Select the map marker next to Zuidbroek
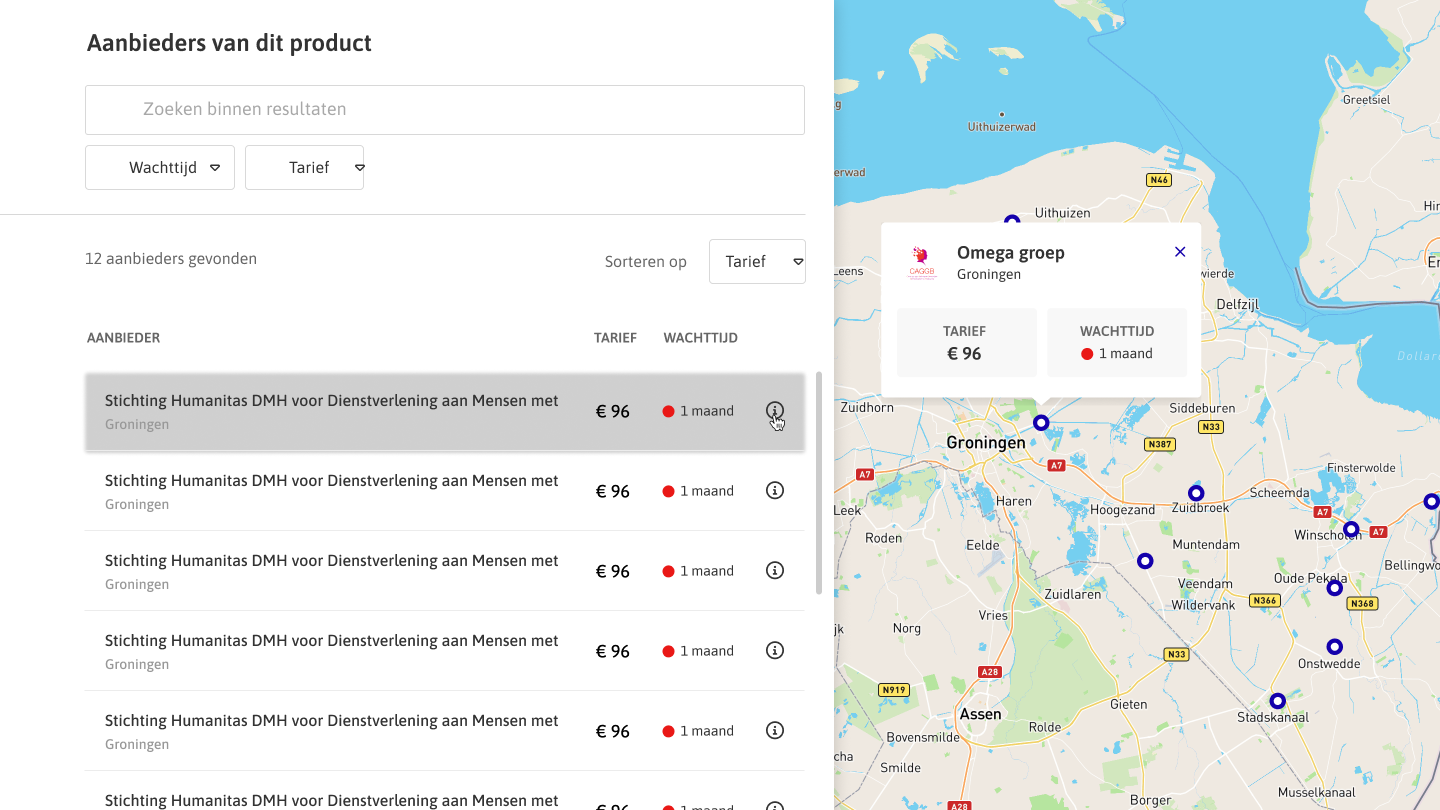This screenshot has width=1440, height=810. [x=1195, y=493]
